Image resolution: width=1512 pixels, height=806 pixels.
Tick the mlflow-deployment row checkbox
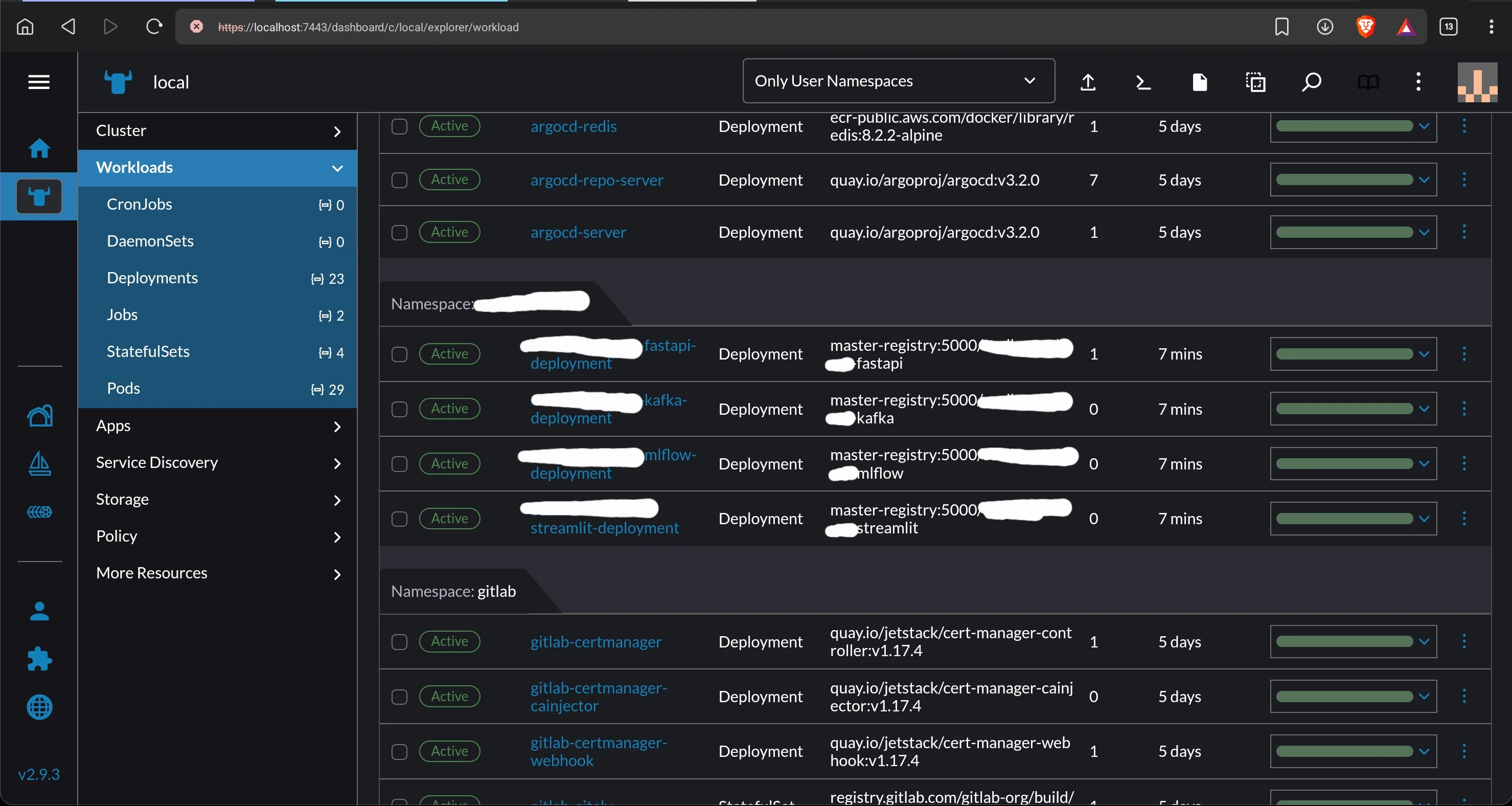click(x=399, y=464)
